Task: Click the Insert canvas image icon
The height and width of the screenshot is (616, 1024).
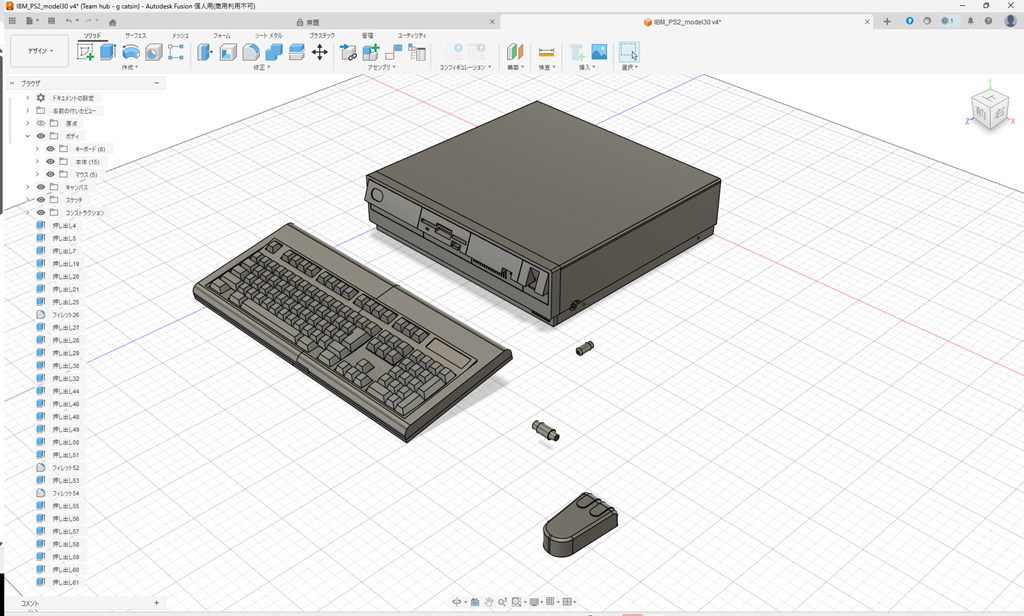Action: (599, 52)
